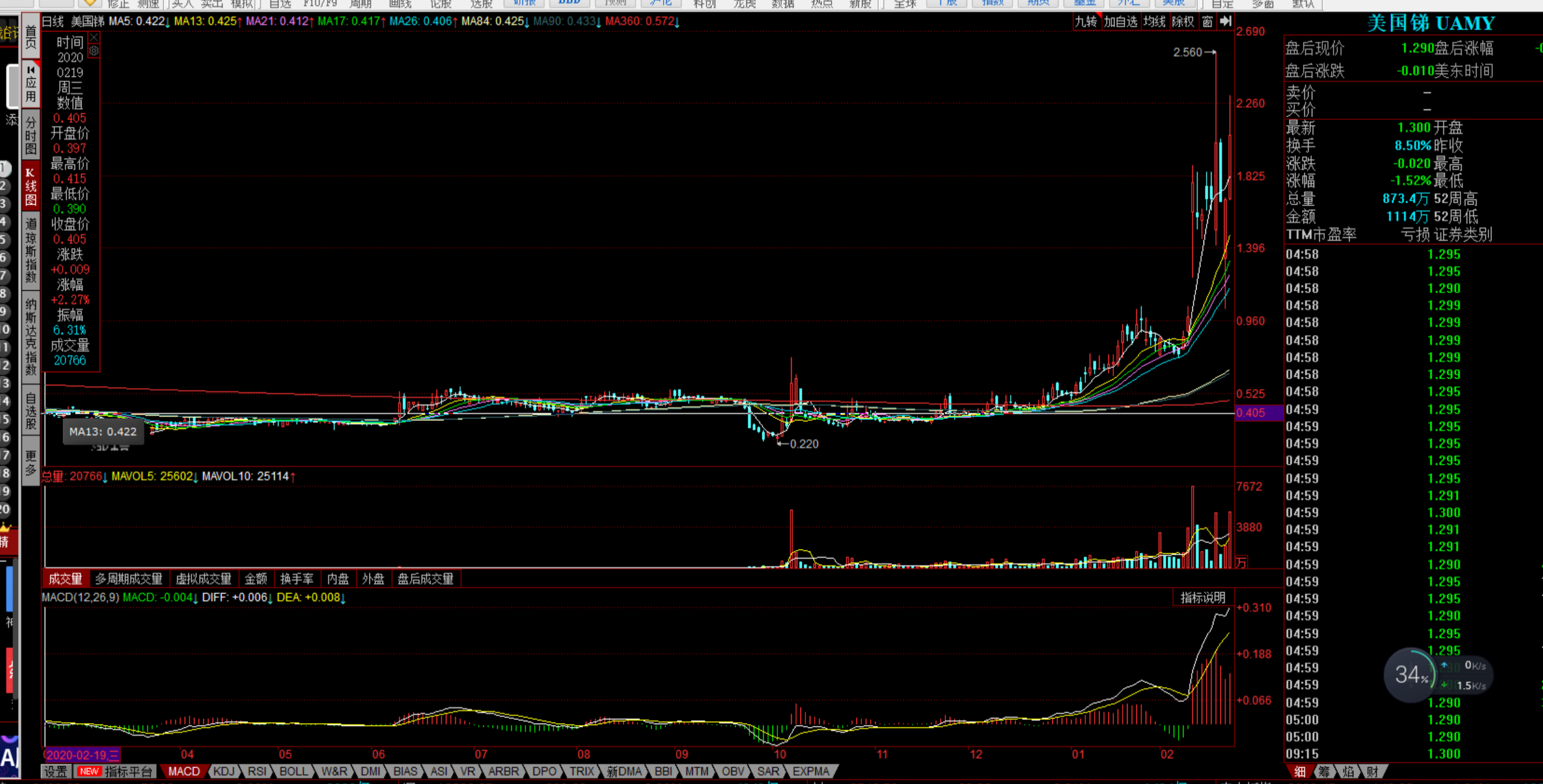Select the 筹 chip distribution icon tab
1543x784 pixels.
tap(1323, 772)
